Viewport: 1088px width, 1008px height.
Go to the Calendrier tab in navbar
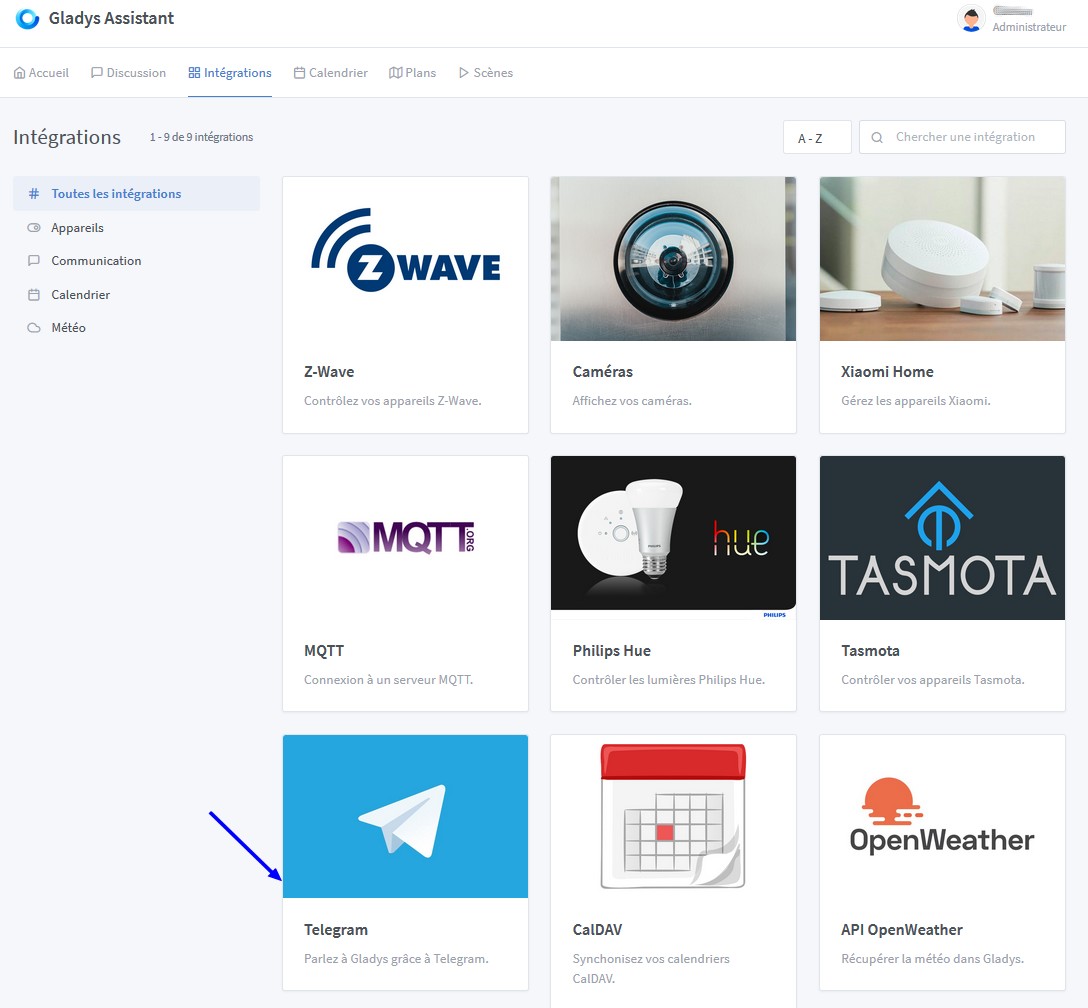330,73
